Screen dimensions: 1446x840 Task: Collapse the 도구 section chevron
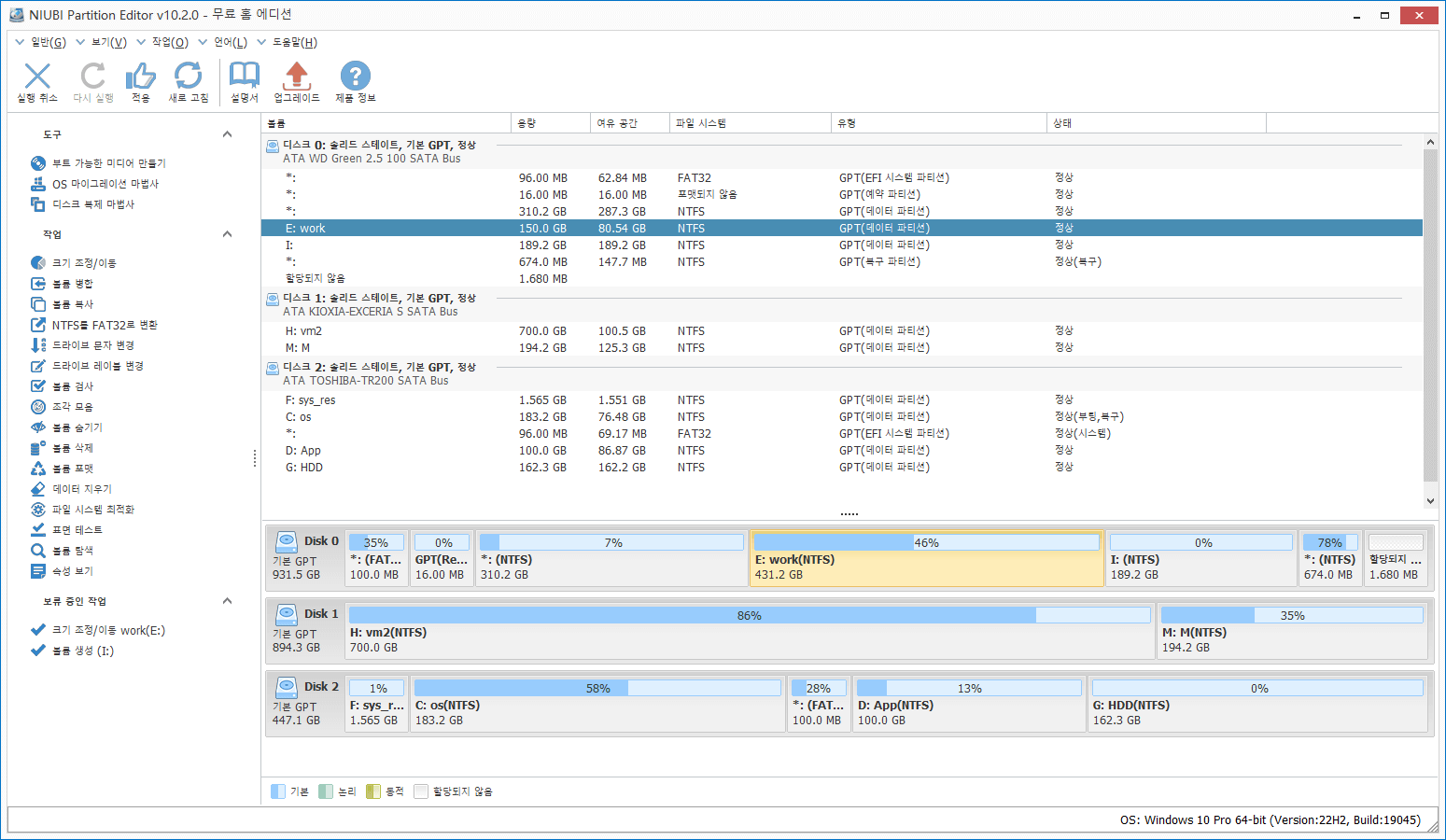[227, 134]
